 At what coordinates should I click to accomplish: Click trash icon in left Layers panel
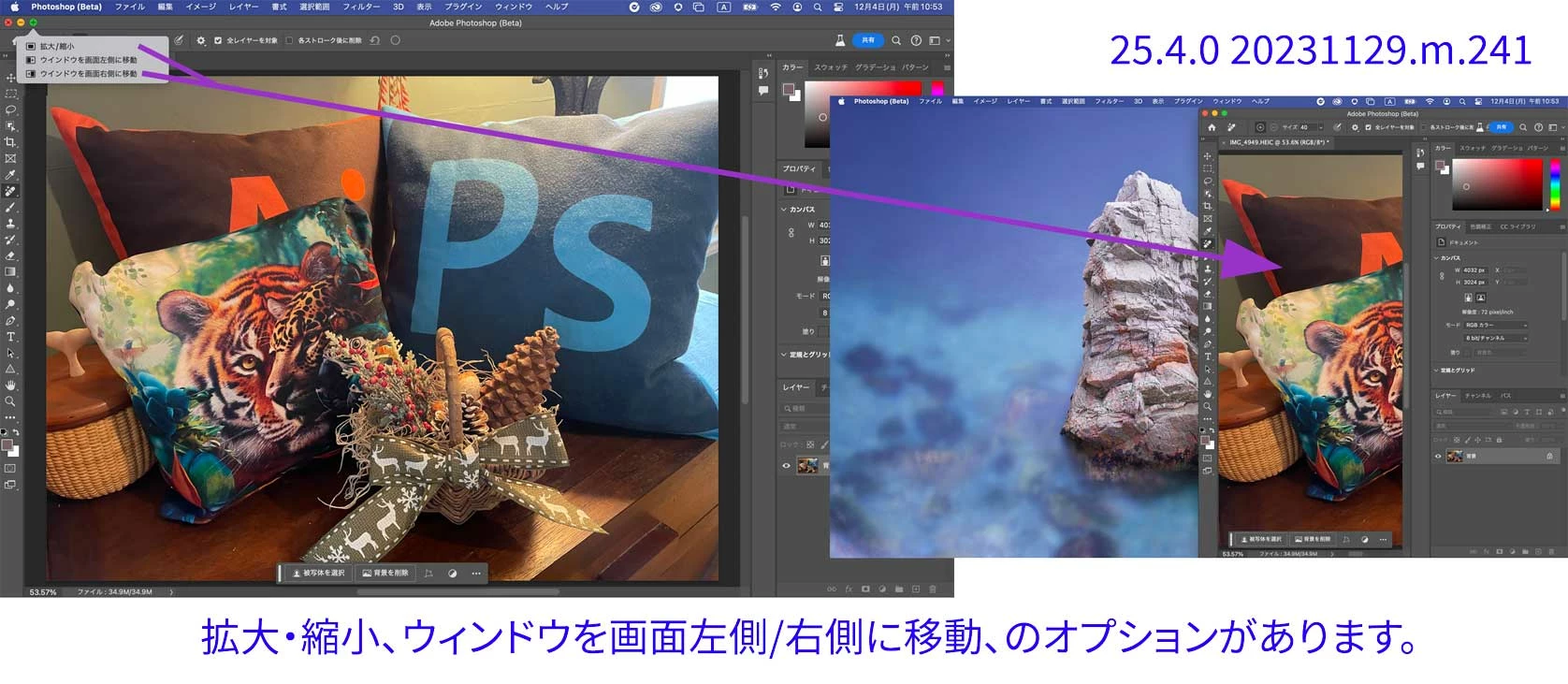click(x=932, y=589)
